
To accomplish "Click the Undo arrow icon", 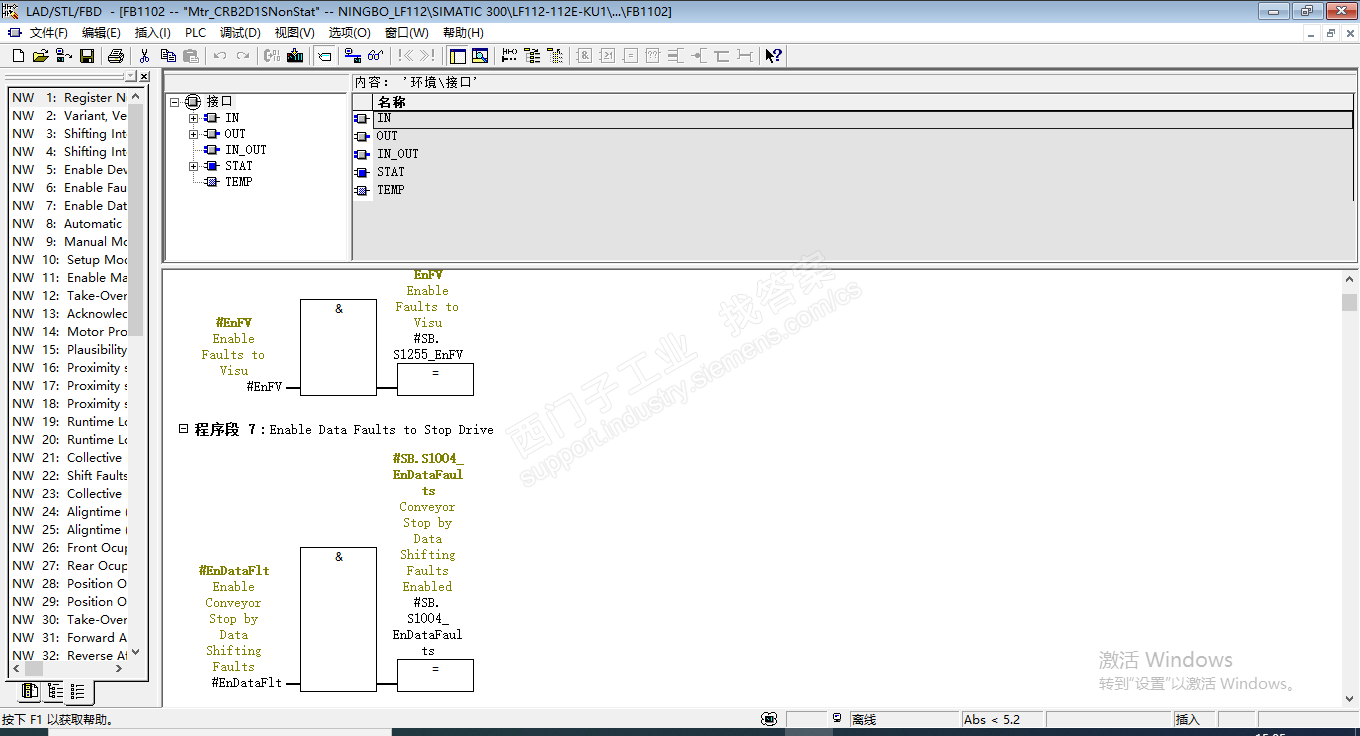I will coord(220,56).
